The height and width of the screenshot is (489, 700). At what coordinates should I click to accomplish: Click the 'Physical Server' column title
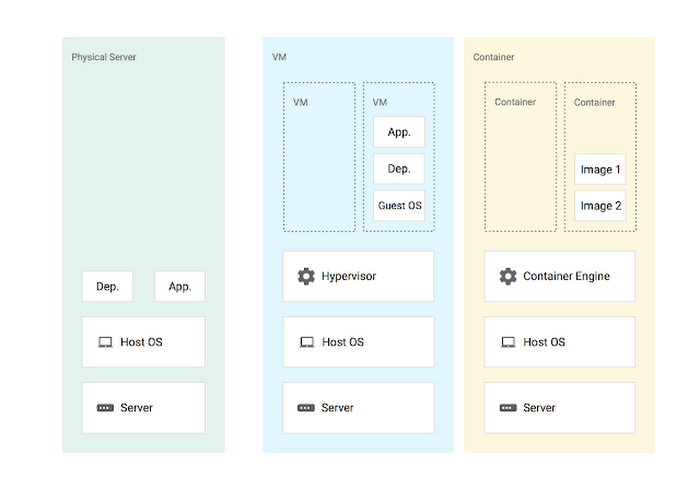[104, 57]
